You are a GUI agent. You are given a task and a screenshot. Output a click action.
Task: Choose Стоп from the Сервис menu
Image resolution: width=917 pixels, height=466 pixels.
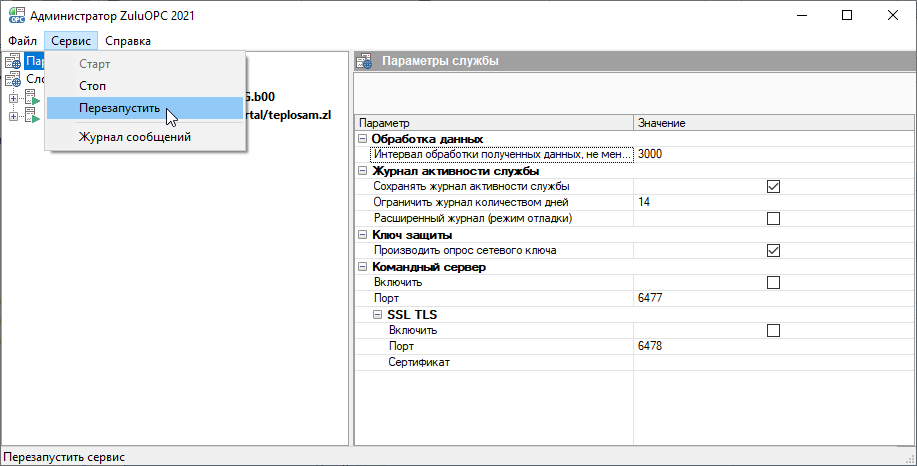tap(92, 86)
